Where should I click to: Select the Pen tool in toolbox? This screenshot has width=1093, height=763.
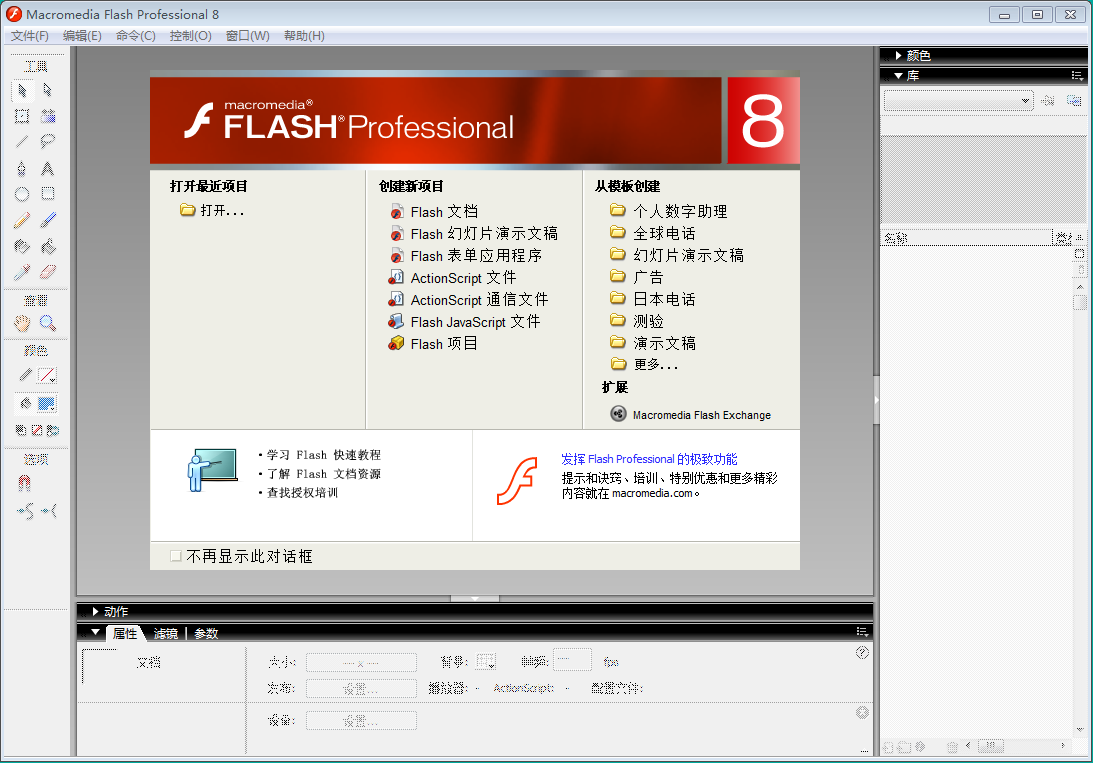[22, 168]
